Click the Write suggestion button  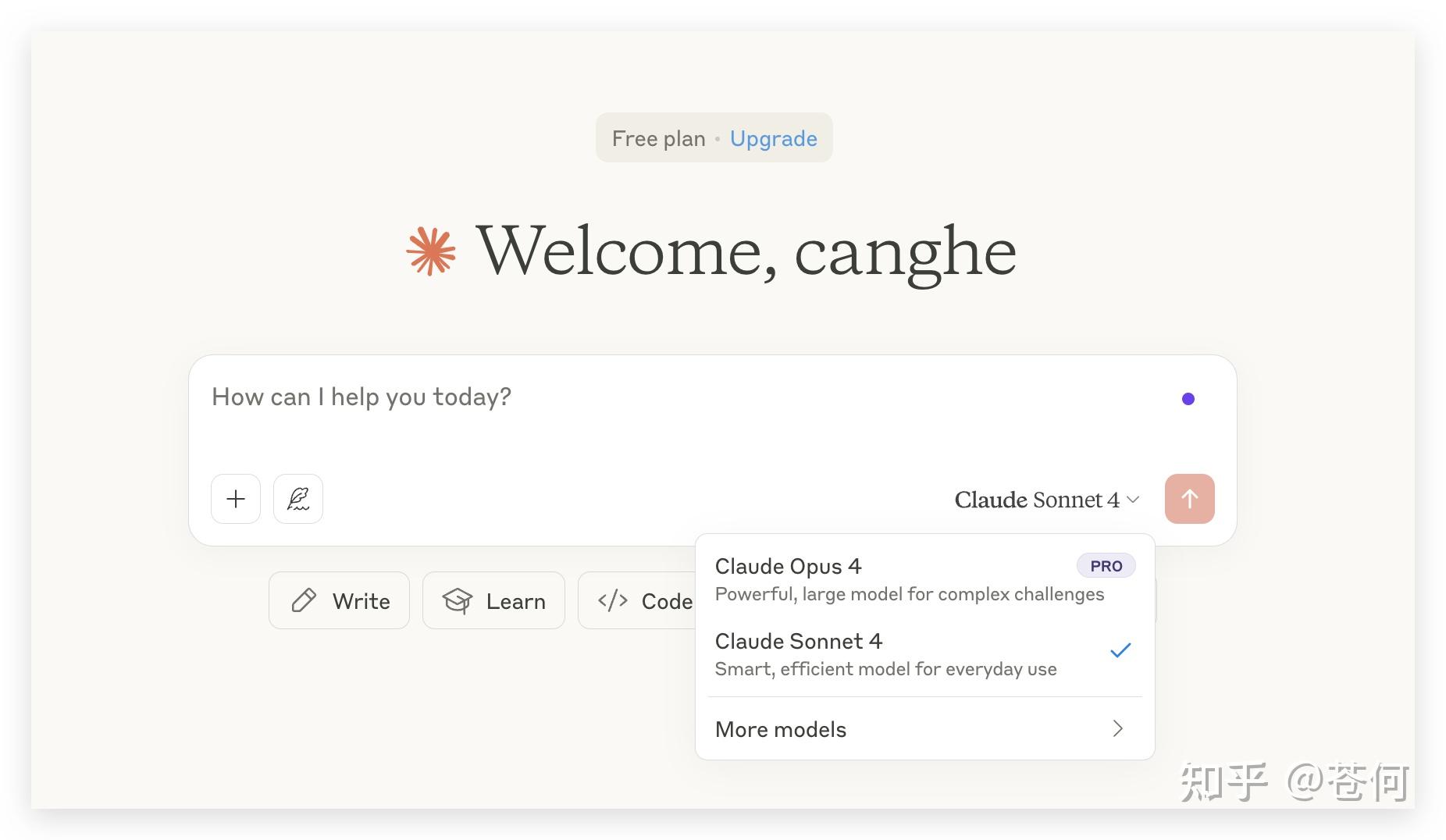pos(340,600)
